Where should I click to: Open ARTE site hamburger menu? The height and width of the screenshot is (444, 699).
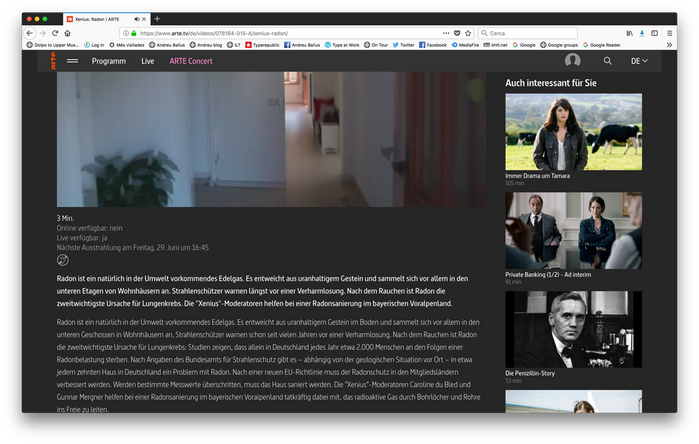pyautogui.click(x=72, y=61)
